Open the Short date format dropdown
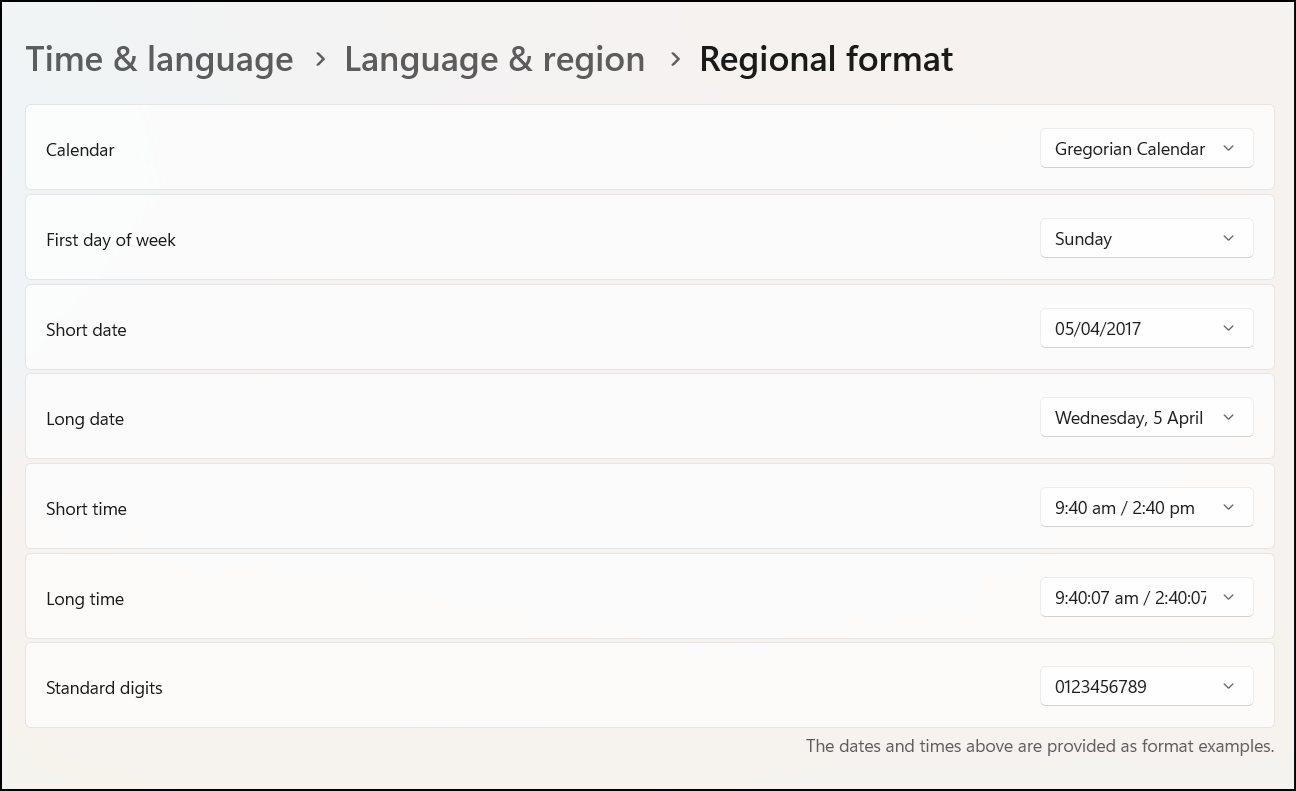 1146,327
